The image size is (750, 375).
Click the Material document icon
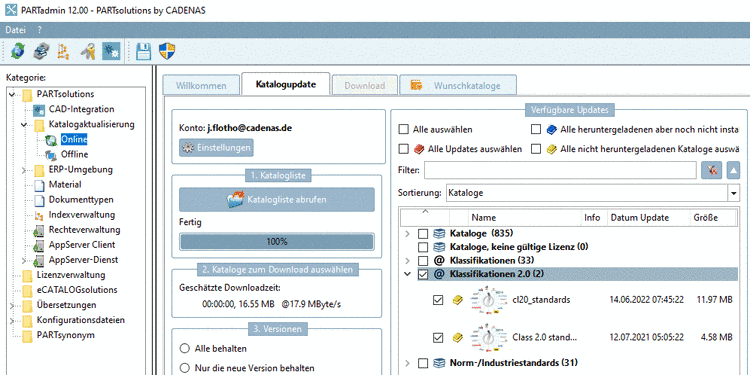click(x=39, y=185)
